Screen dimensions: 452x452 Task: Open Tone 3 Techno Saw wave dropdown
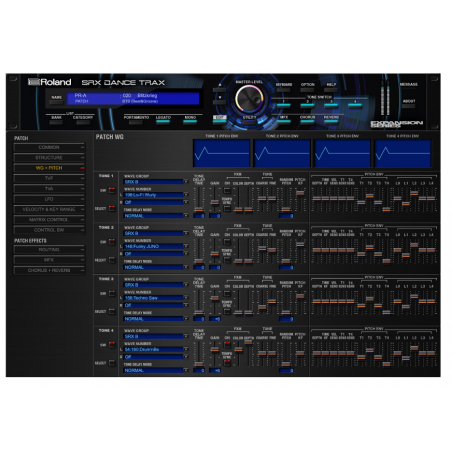click(x=156, y=298)
